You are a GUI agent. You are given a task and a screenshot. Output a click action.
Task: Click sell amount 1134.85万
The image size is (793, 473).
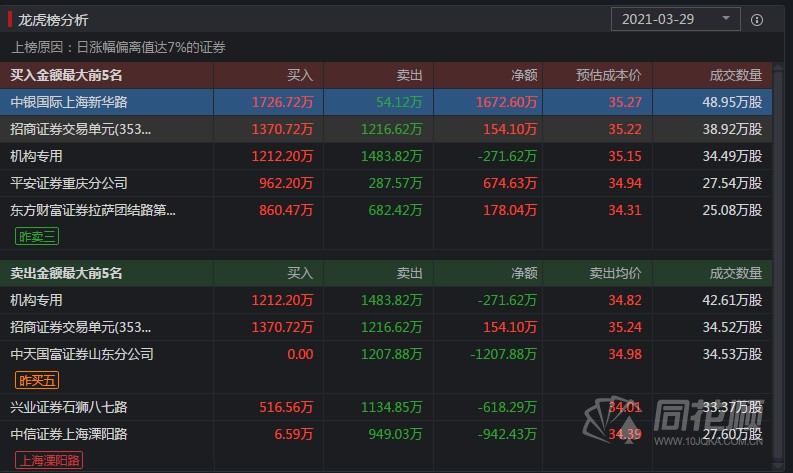[x=391, y=407]
